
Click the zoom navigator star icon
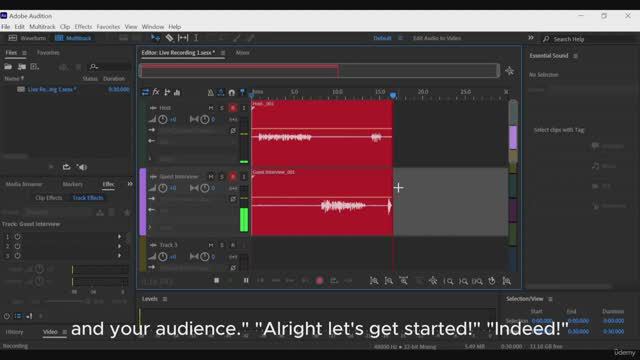(x=509, y=71)
